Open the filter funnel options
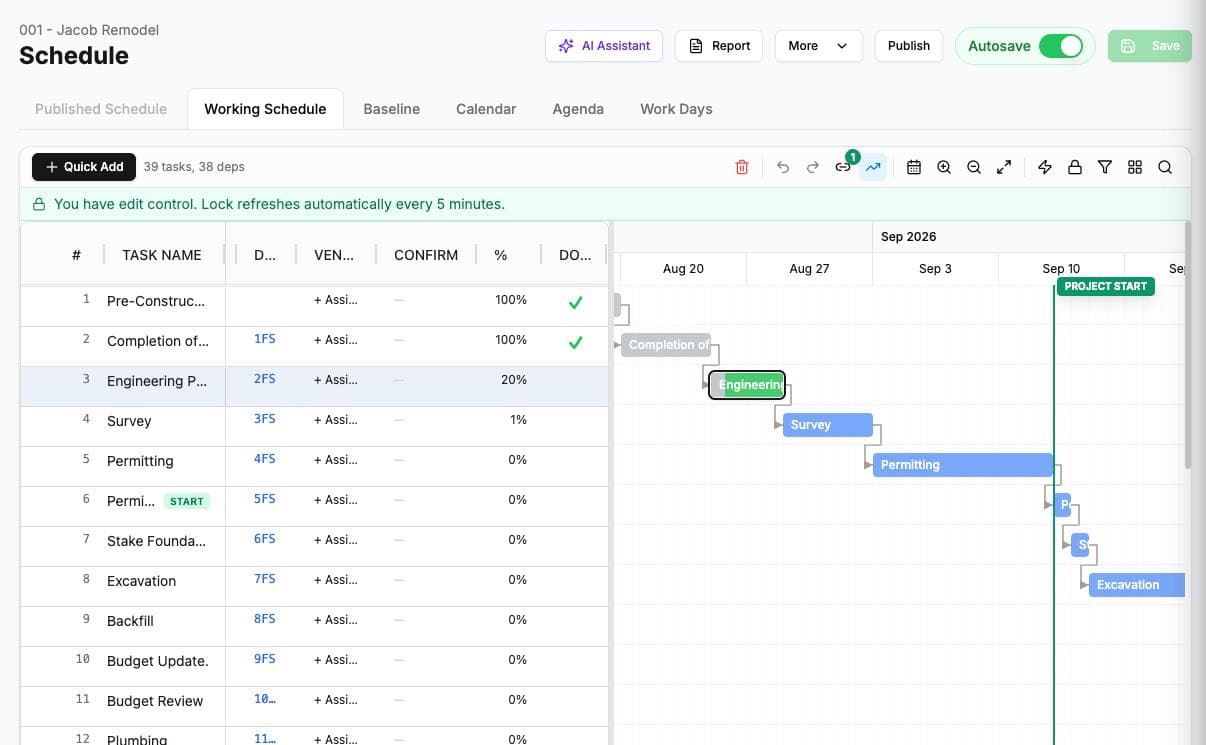This screenshot has height=745, width=1206. (1105, 167)
